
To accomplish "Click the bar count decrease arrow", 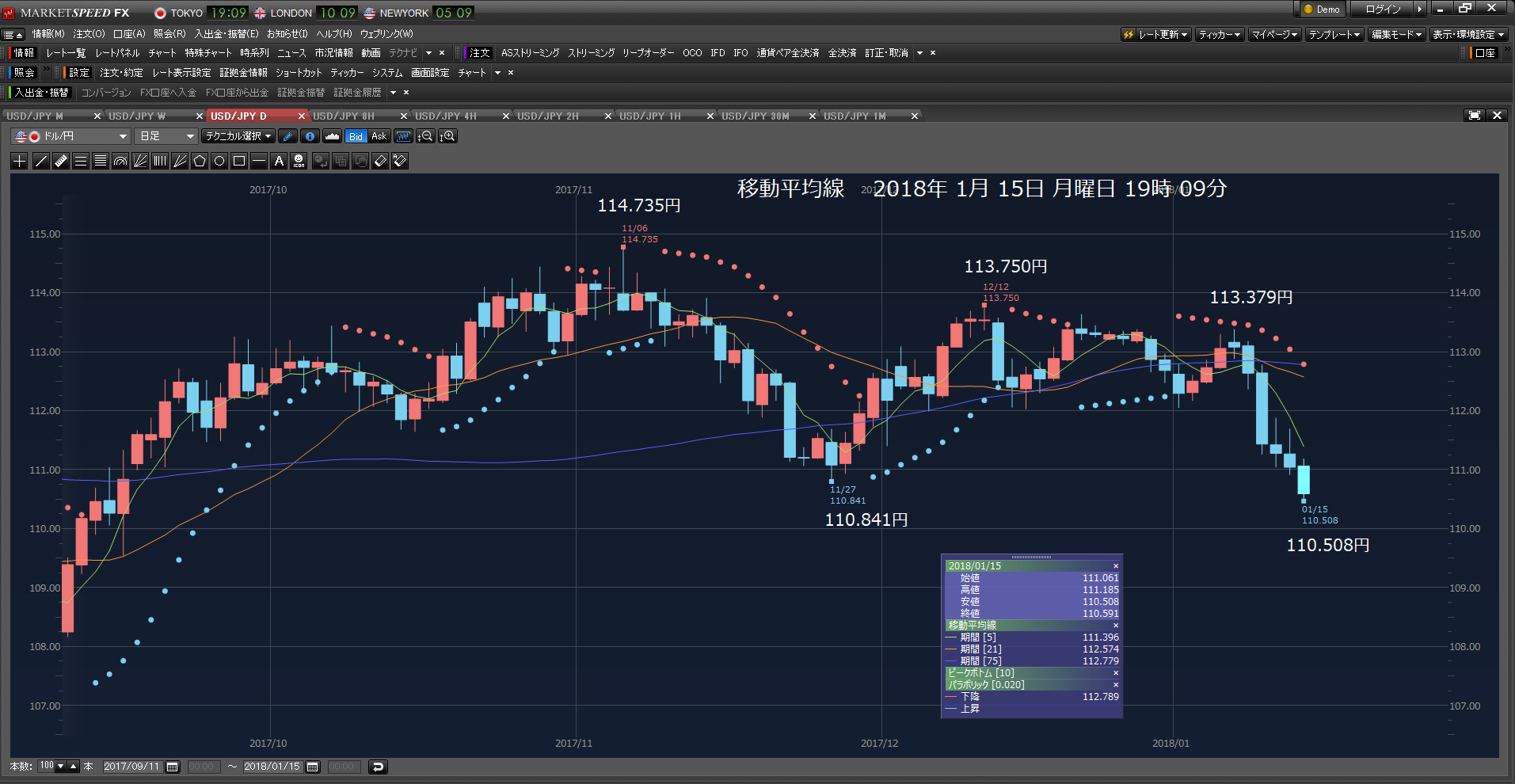I will click(x=61, y=767).
